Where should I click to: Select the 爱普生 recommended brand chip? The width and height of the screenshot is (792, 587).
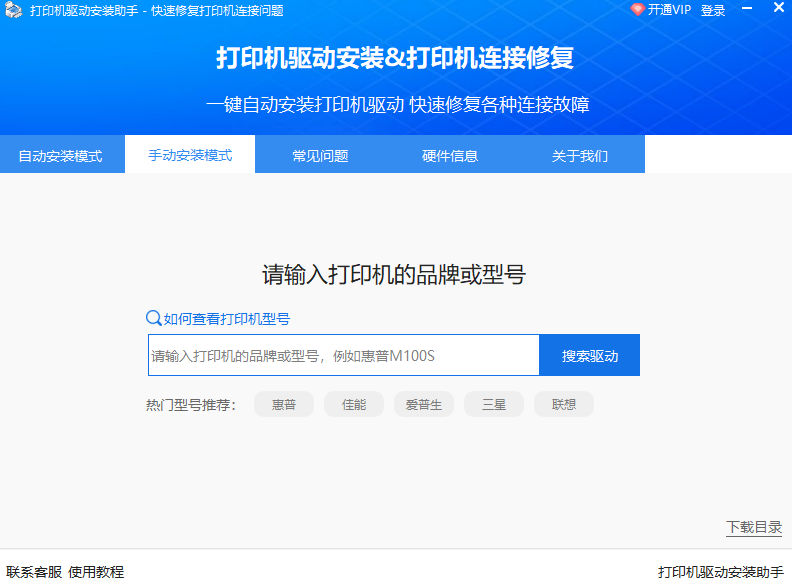point(424,405)
